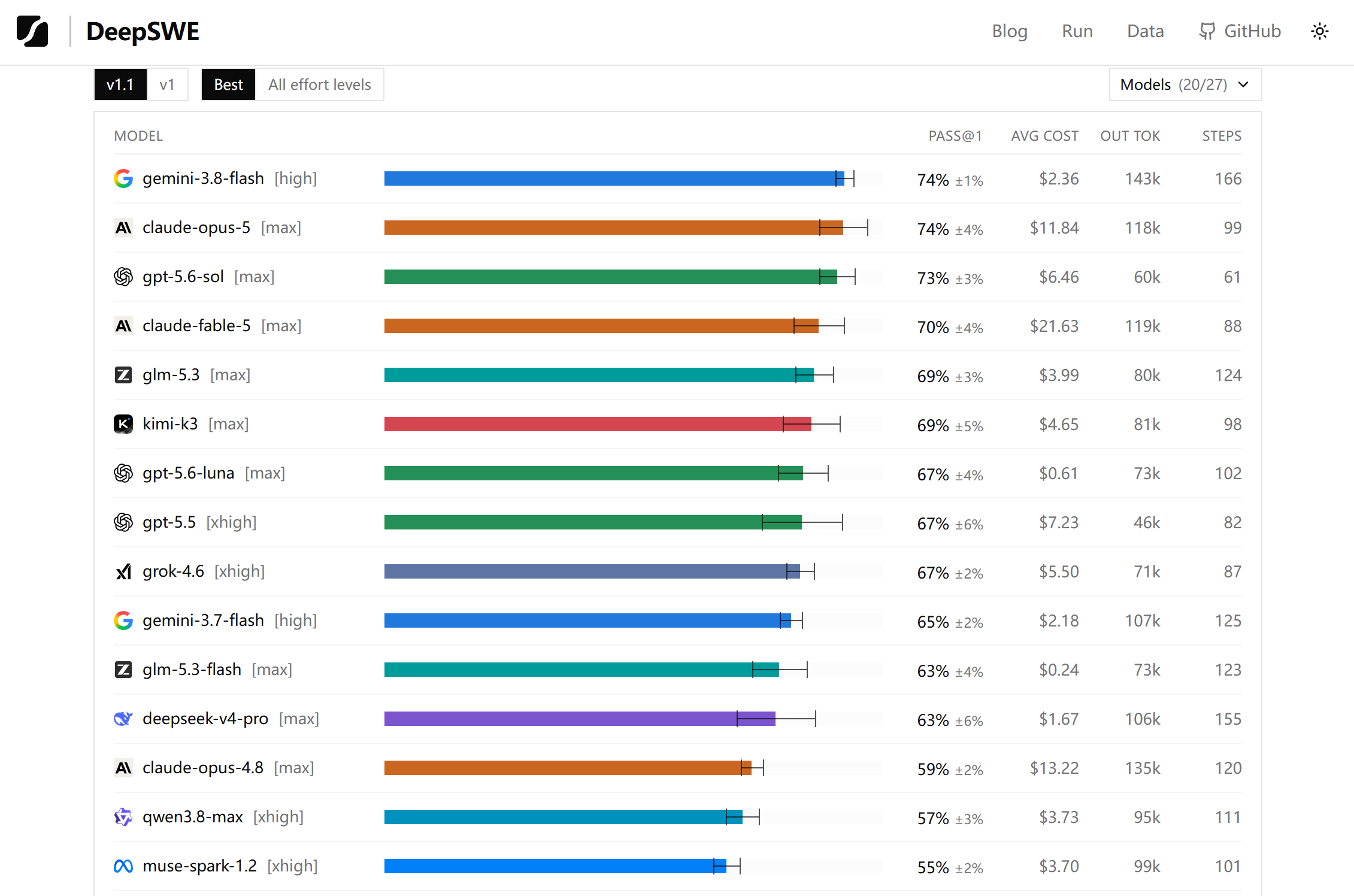This screenshot has height=896, width=1354.
Task: Go to the Data page
Action: [x=1145, y=31]
